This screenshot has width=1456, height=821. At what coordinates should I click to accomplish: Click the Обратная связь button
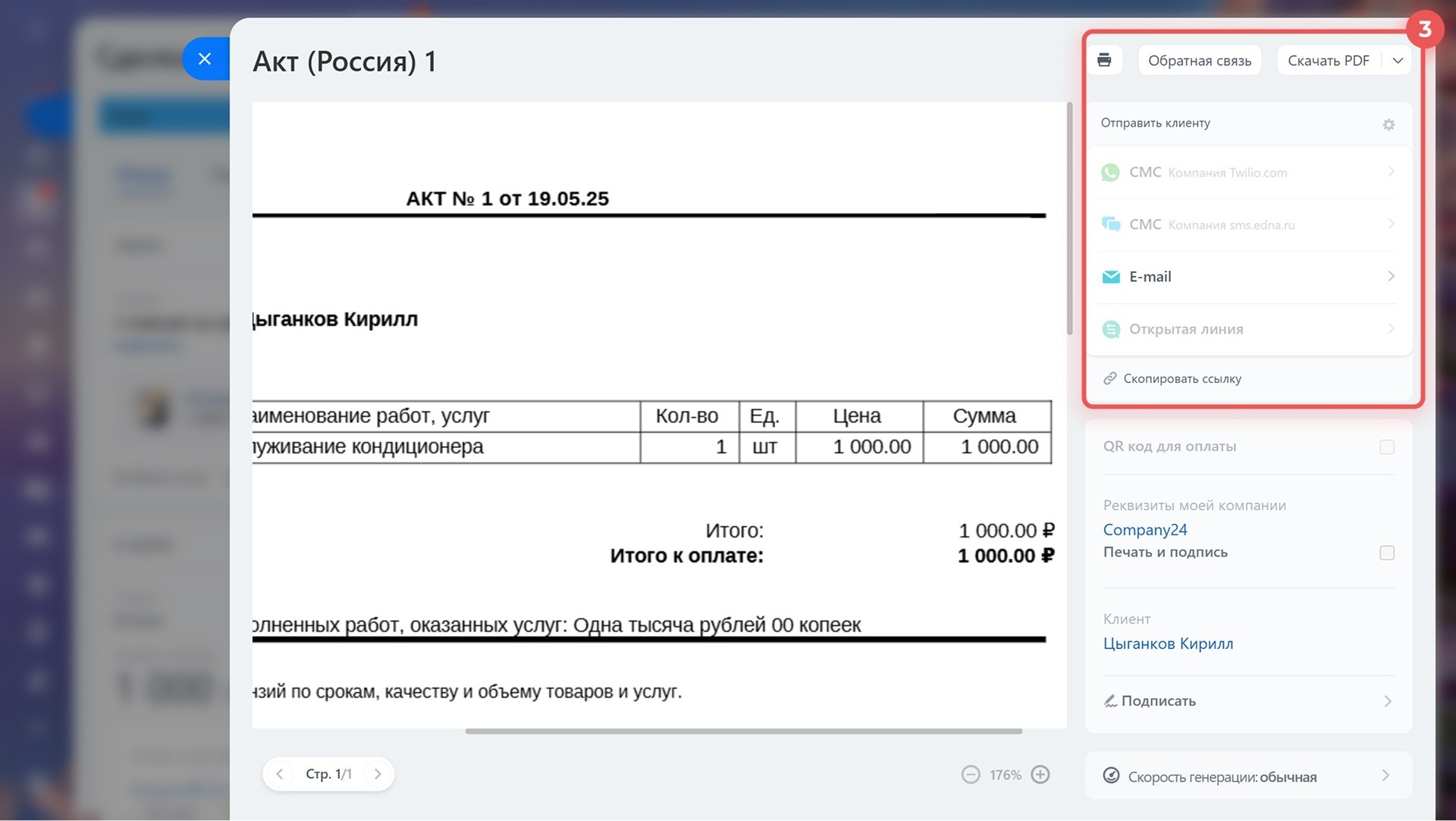click(1199, 61)
